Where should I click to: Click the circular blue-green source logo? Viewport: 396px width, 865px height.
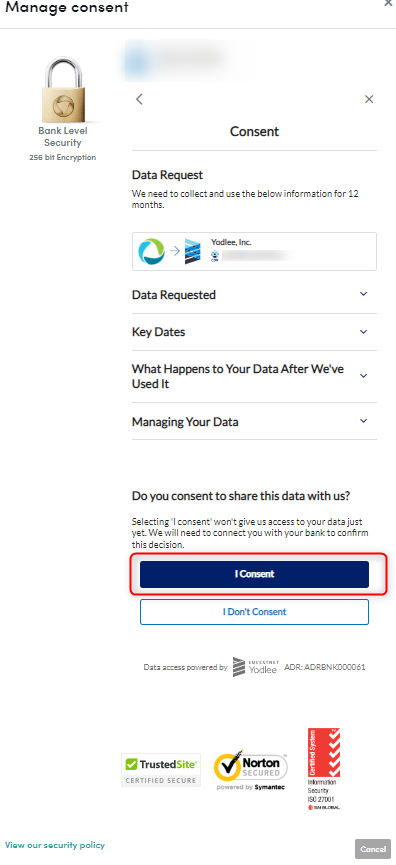(x=151, y=251)
